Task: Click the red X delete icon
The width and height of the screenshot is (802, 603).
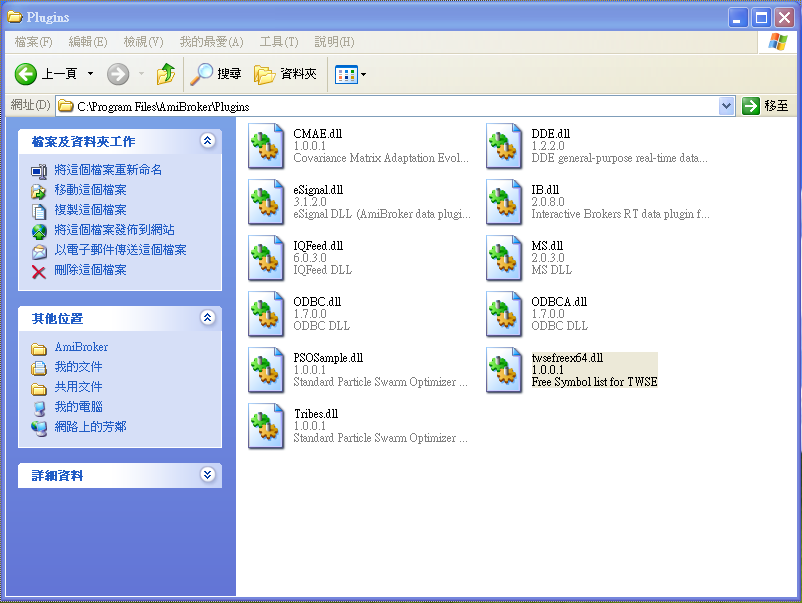Action: point(39,272)
